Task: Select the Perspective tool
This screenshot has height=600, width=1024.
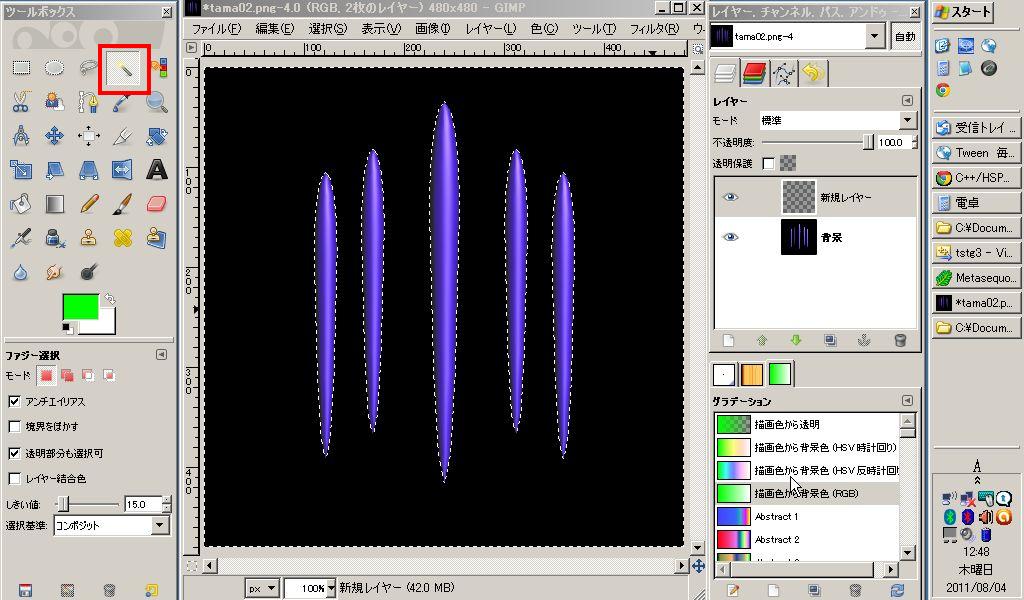Action: (x=88, y=170)
